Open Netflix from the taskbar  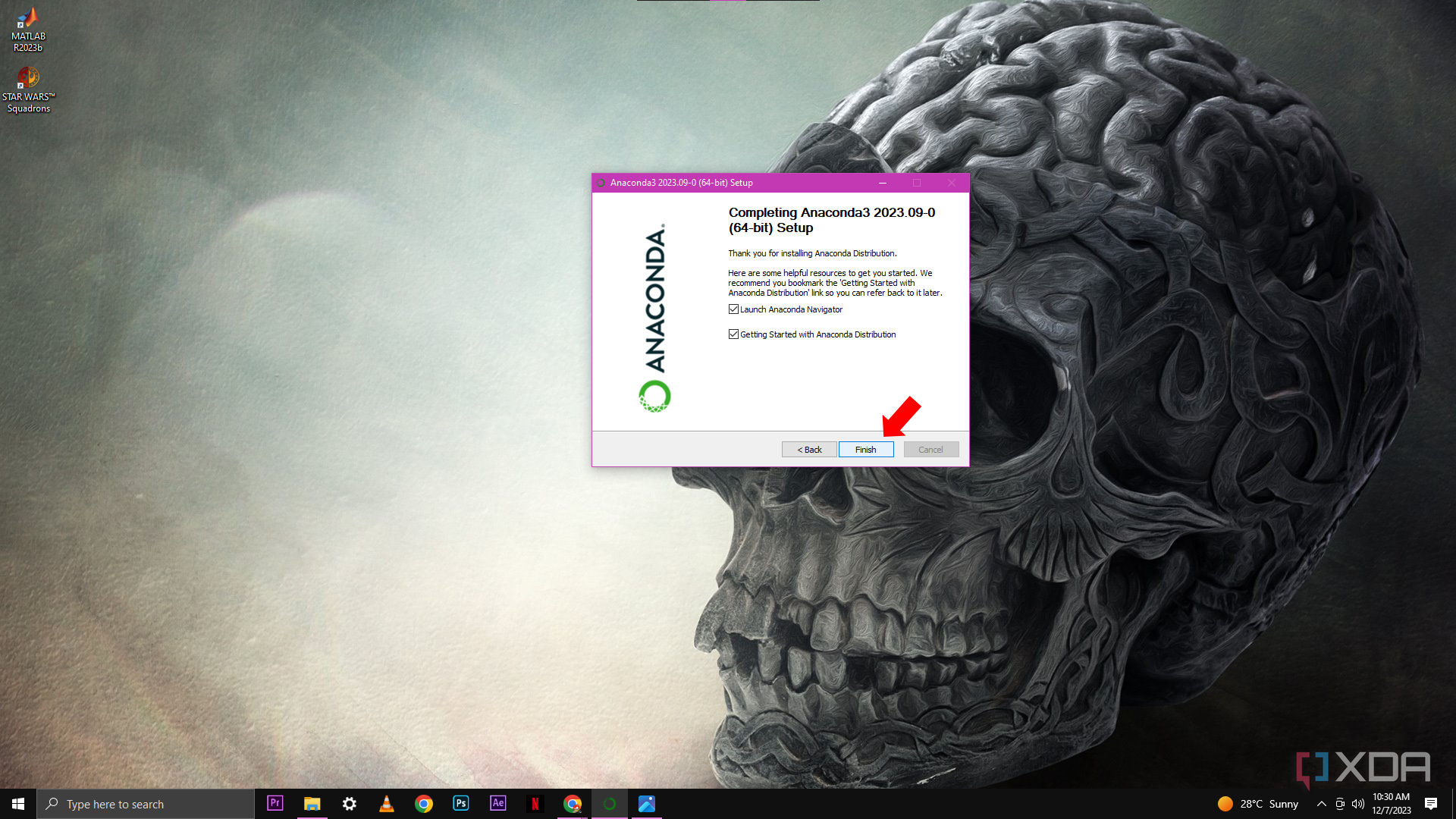click(535, 803)
